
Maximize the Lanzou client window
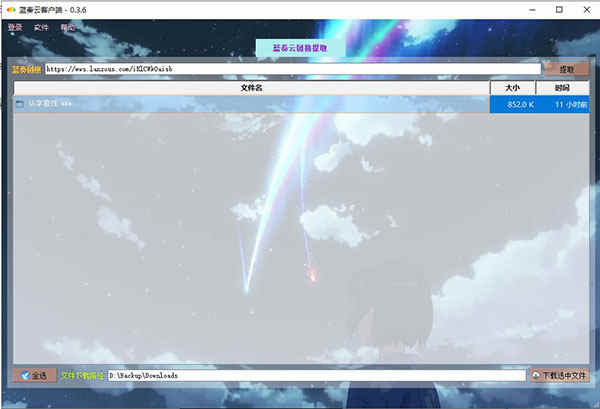click(559, 10)
